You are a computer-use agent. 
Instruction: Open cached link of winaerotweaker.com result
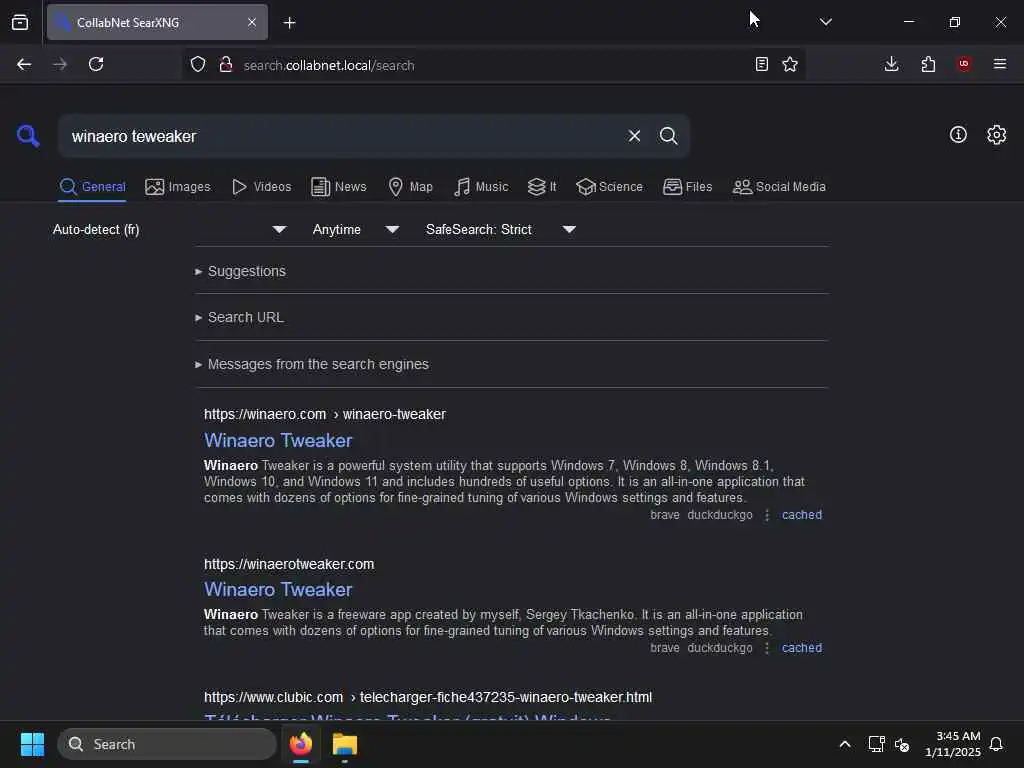(802, 648)
